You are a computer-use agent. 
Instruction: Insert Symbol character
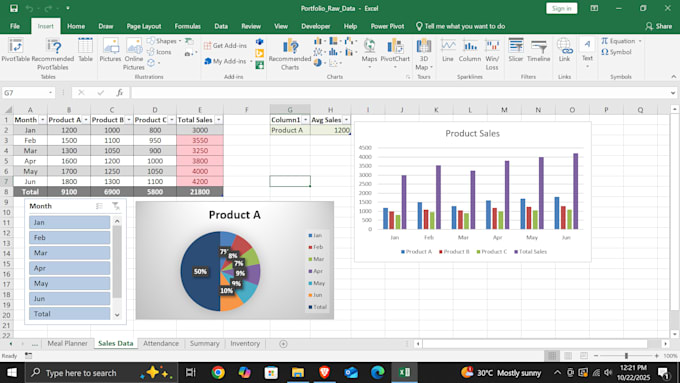616,52
